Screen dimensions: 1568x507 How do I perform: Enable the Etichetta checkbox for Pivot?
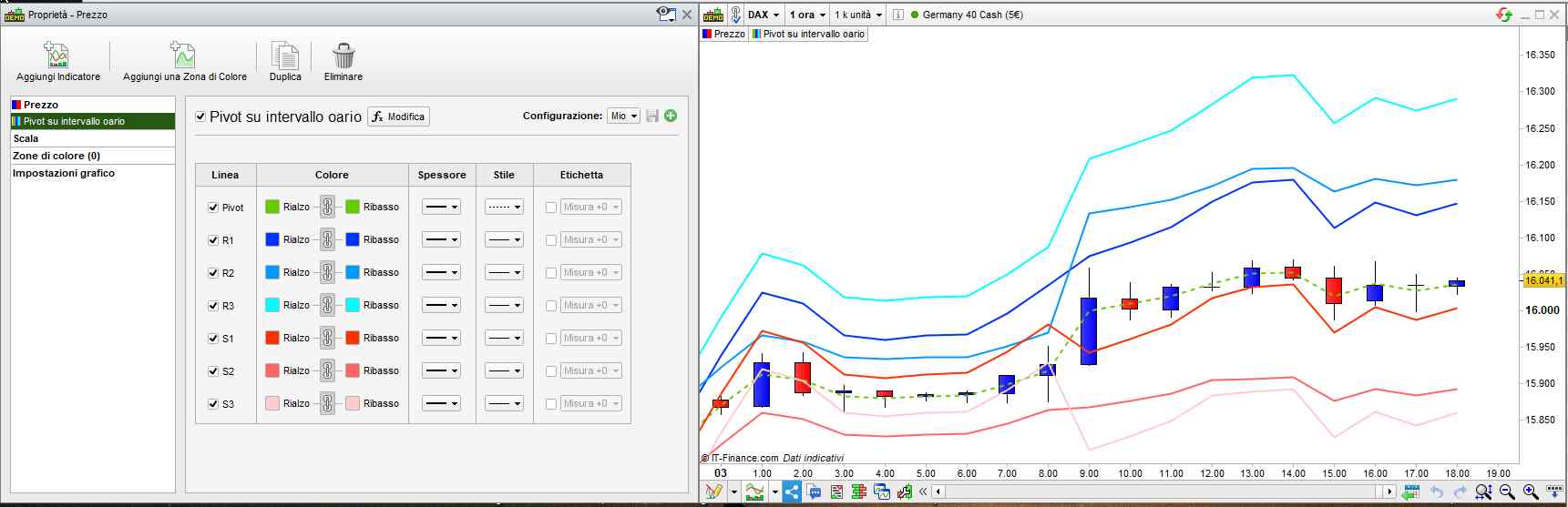coord(551,208)
